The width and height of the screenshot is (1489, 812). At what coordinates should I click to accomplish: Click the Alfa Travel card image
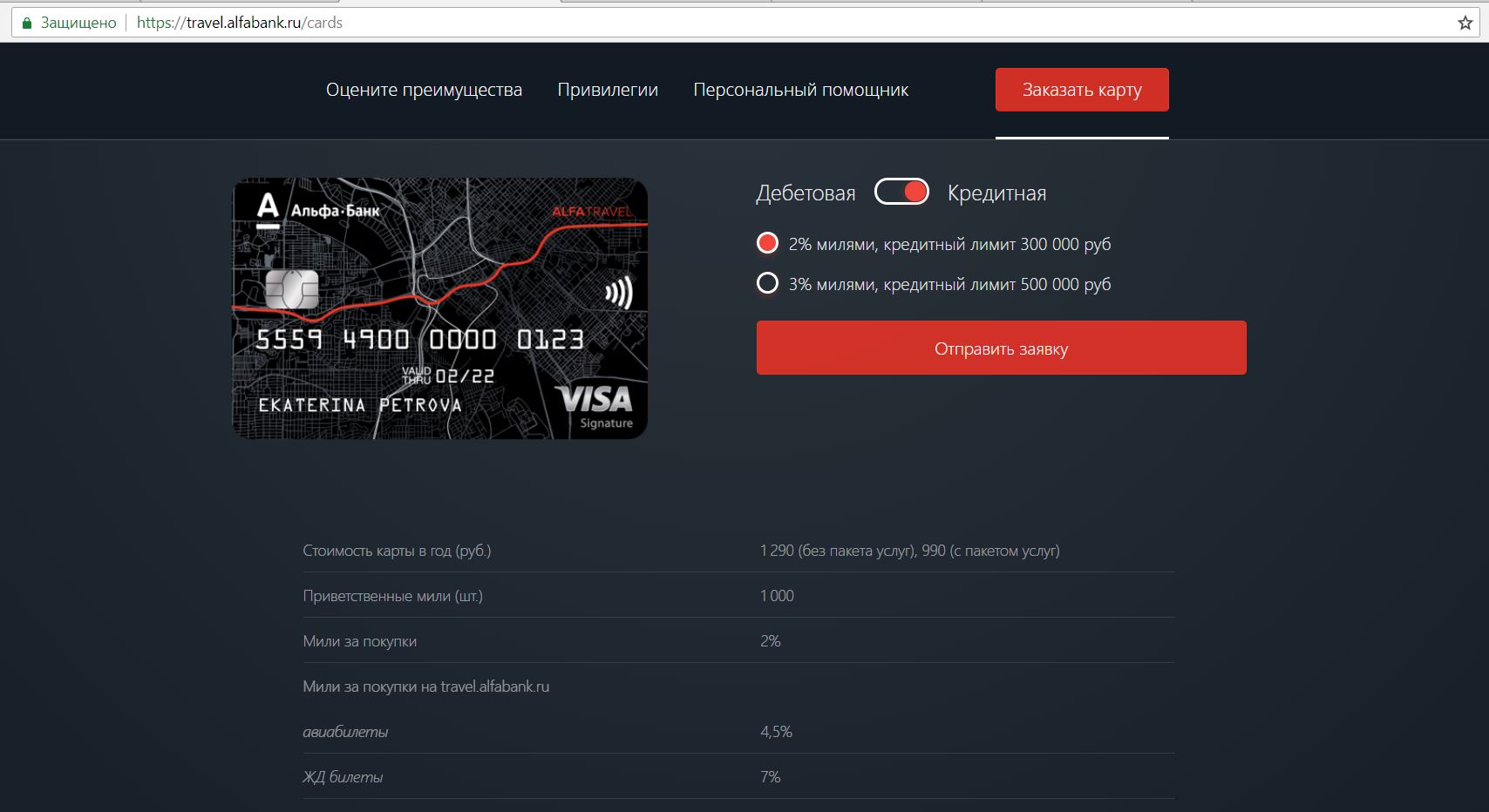439,308
